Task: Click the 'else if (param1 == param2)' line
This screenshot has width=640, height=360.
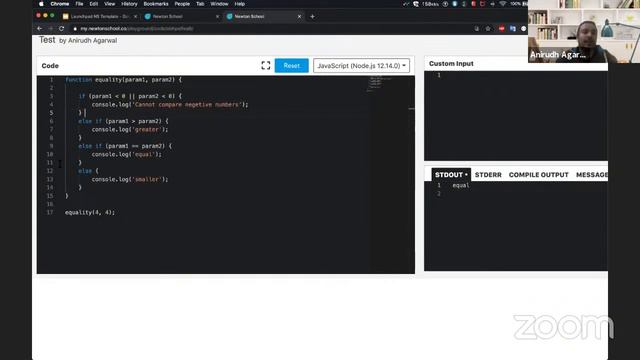Action: click(x=125, y=146)
